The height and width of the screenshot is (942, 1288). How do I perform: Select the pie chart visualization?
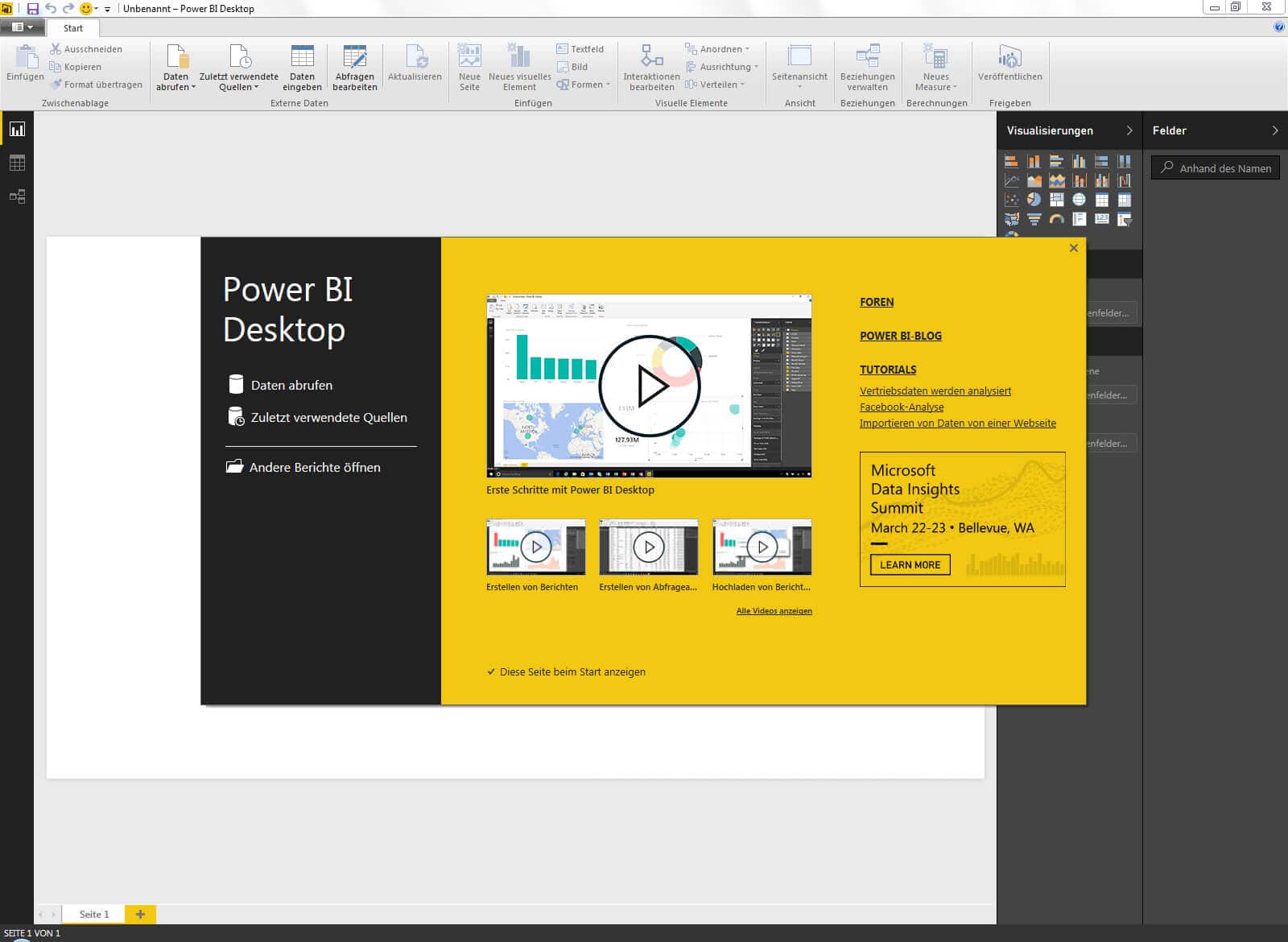pos(1034,200)
